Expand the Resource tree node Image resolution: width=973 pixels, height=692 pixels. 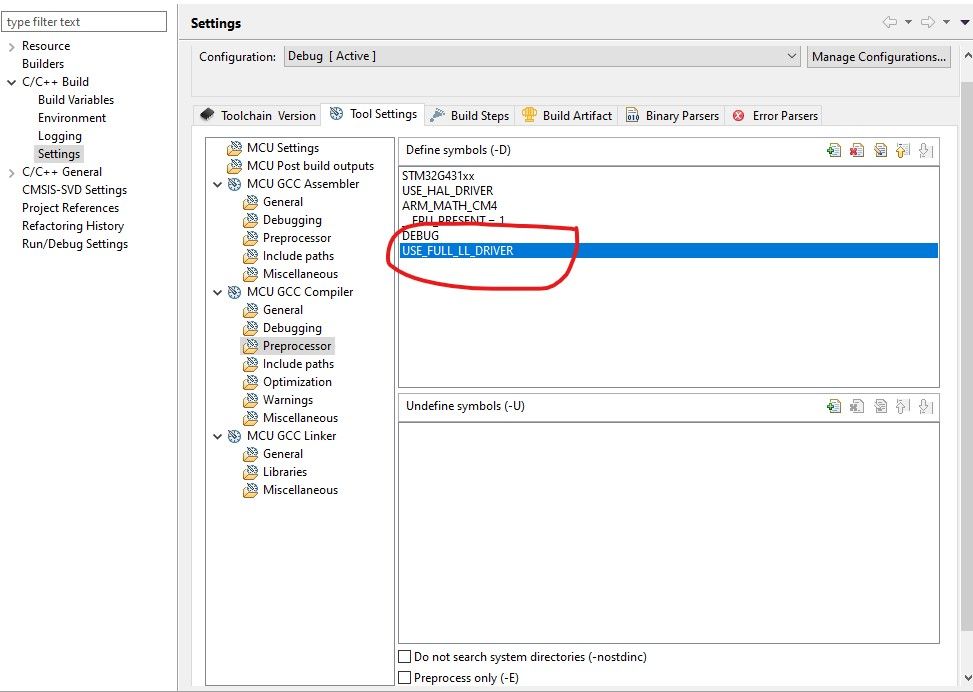[11, 47]
